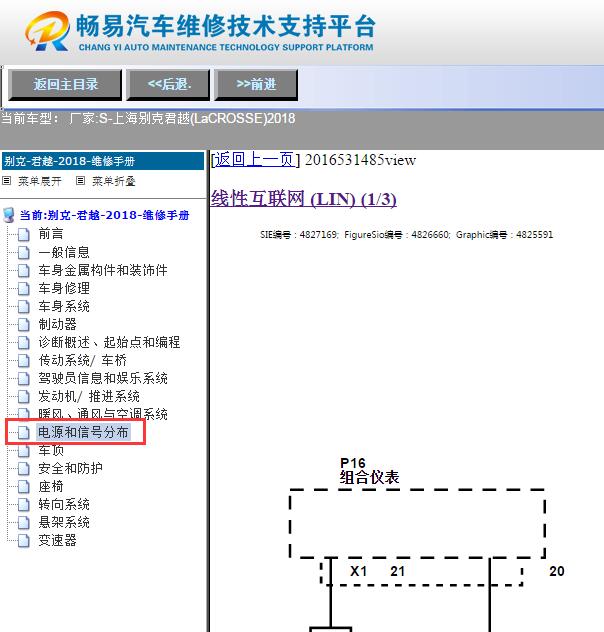Open the 座椅 section
This screenshot has height=632, width=604.
click(51, 486)
